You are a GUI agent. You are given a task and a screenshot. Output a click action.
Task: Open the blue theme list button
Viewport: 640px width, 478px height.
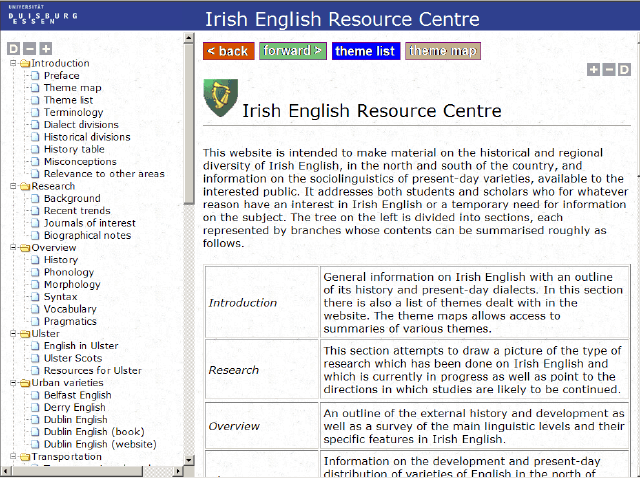pos(365,51)
